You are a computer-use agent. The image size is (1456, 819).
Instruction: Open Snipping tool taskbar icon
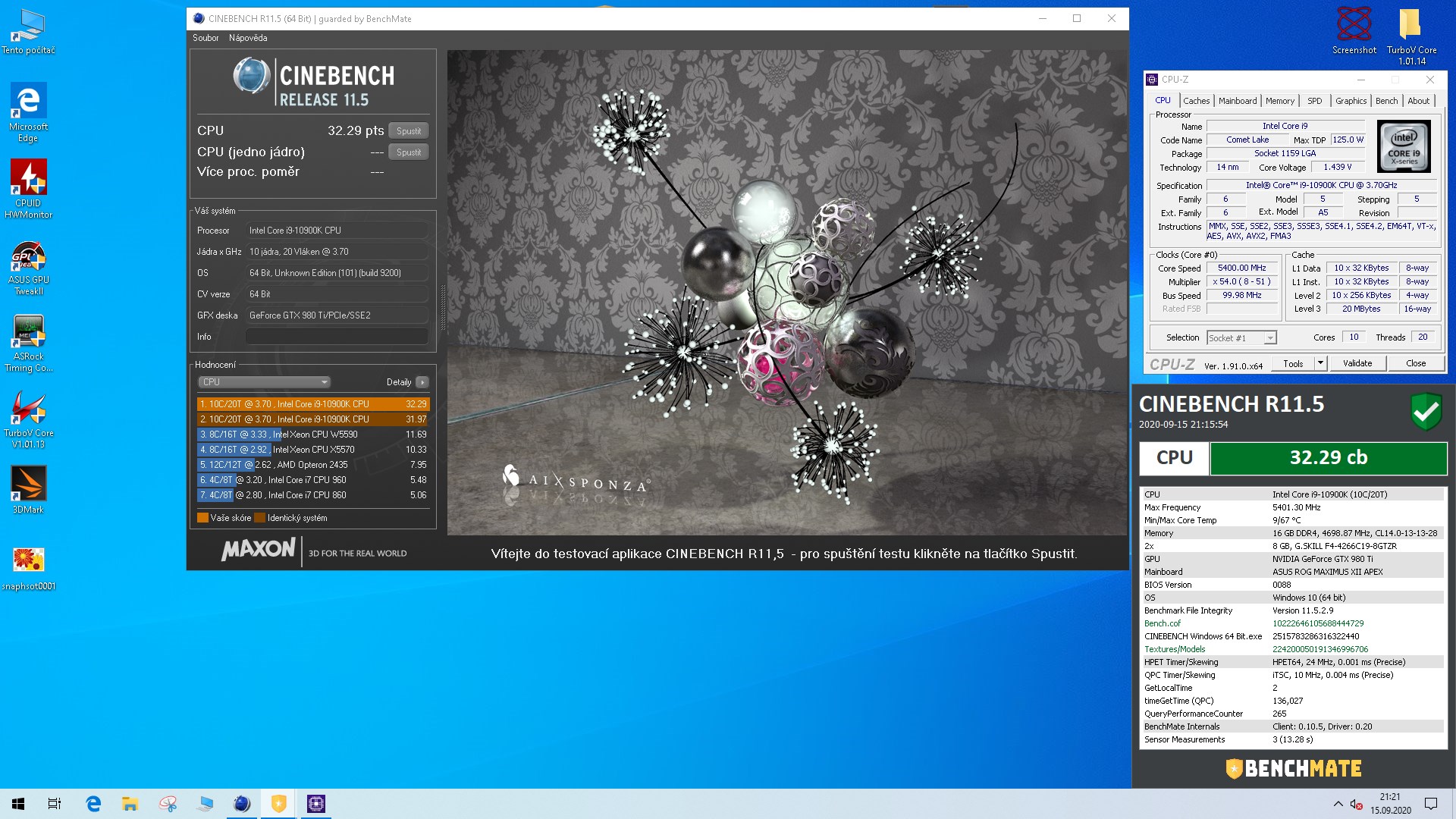point(168,804)
